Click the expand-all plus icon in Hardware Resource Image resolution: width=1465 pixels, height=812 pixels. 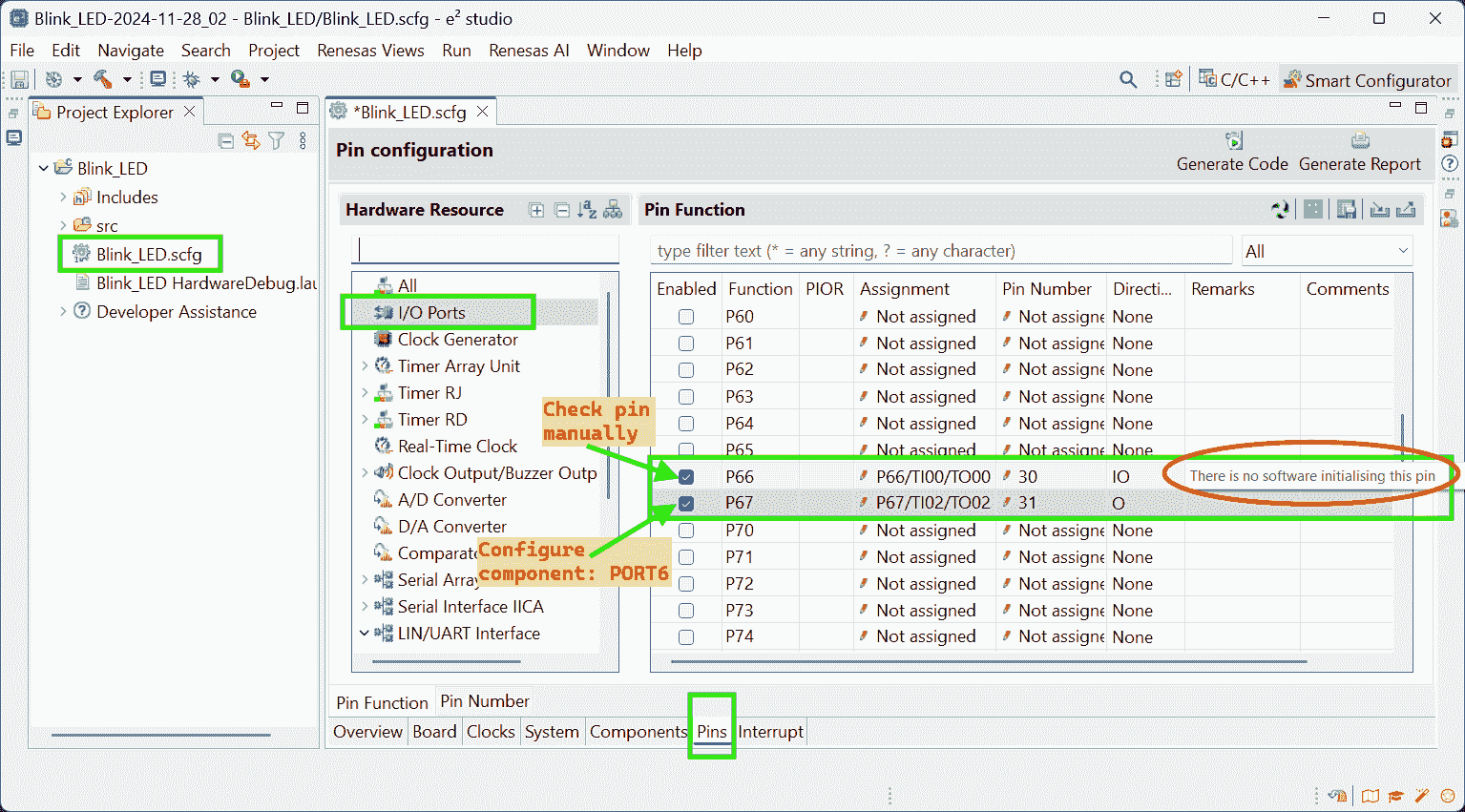point(536,210)
